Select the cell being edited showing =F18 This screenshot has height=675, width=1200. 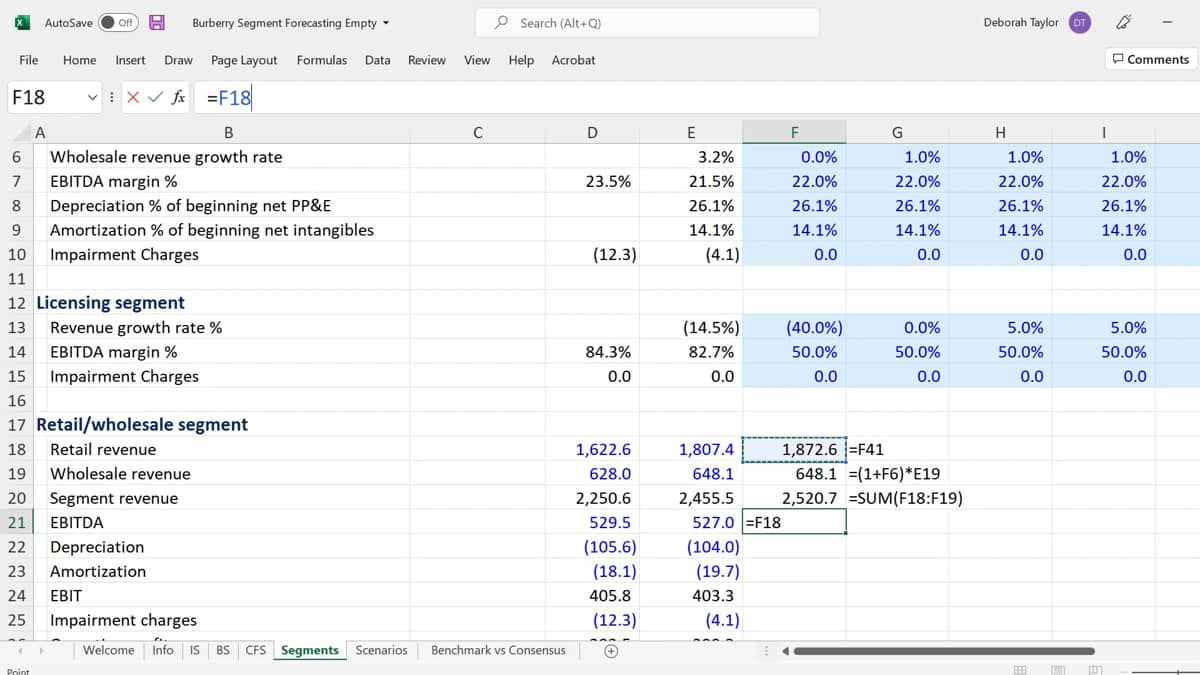(x=794, y=523)
